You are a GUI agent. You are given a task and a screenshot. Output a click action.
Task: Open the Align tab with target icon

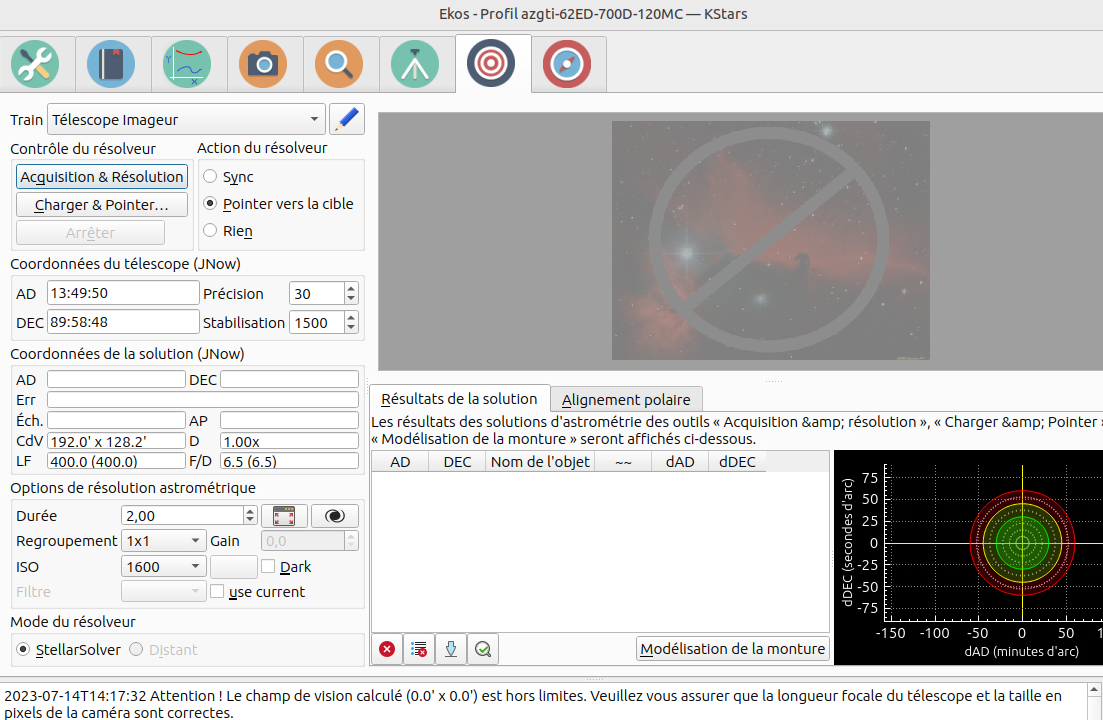click(x=491, y=64)
